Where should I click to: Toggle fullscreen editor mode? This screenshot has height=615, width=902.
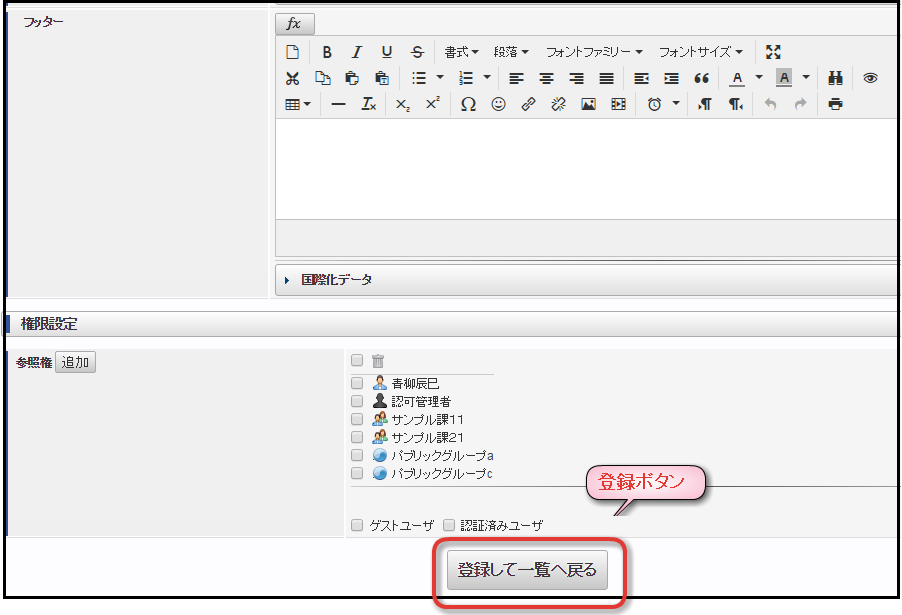773,52
